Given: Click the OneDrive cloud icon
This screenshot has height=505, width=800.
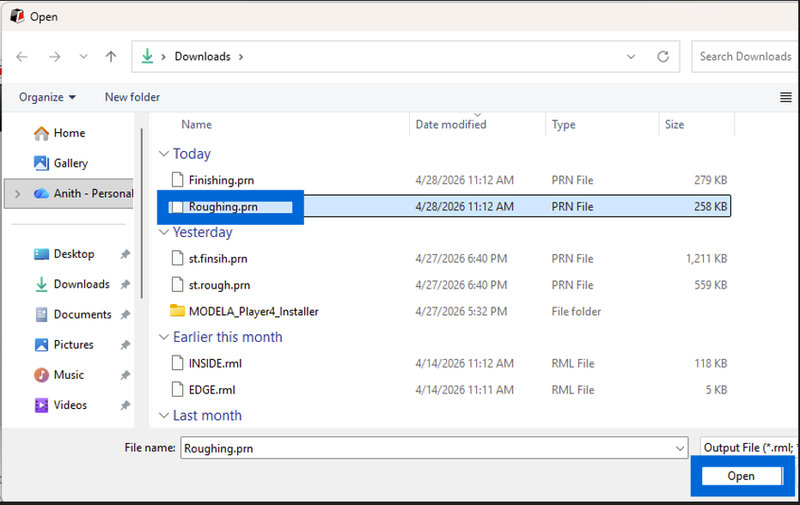Looking at the screenshot, I should coord(41,193).
